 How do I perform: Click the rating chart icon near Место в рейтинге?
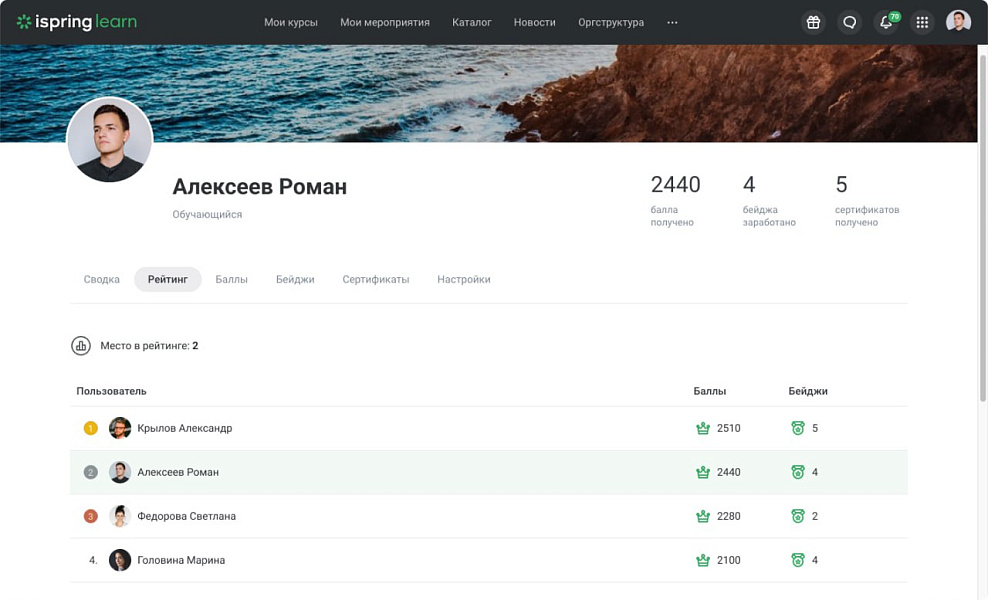[81, 345]
